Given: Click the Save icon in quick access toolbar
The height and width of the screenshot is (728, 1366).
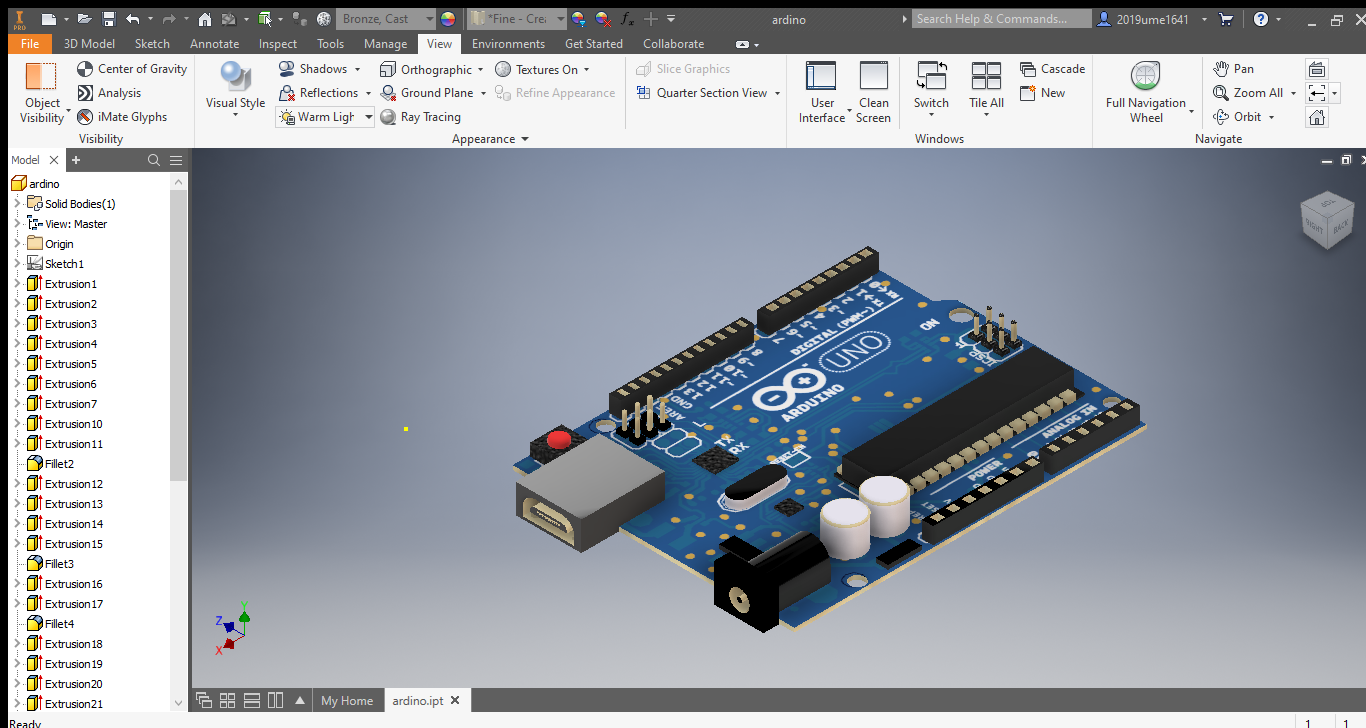Looking at the screenshot, I should click(x=109, y=19).
